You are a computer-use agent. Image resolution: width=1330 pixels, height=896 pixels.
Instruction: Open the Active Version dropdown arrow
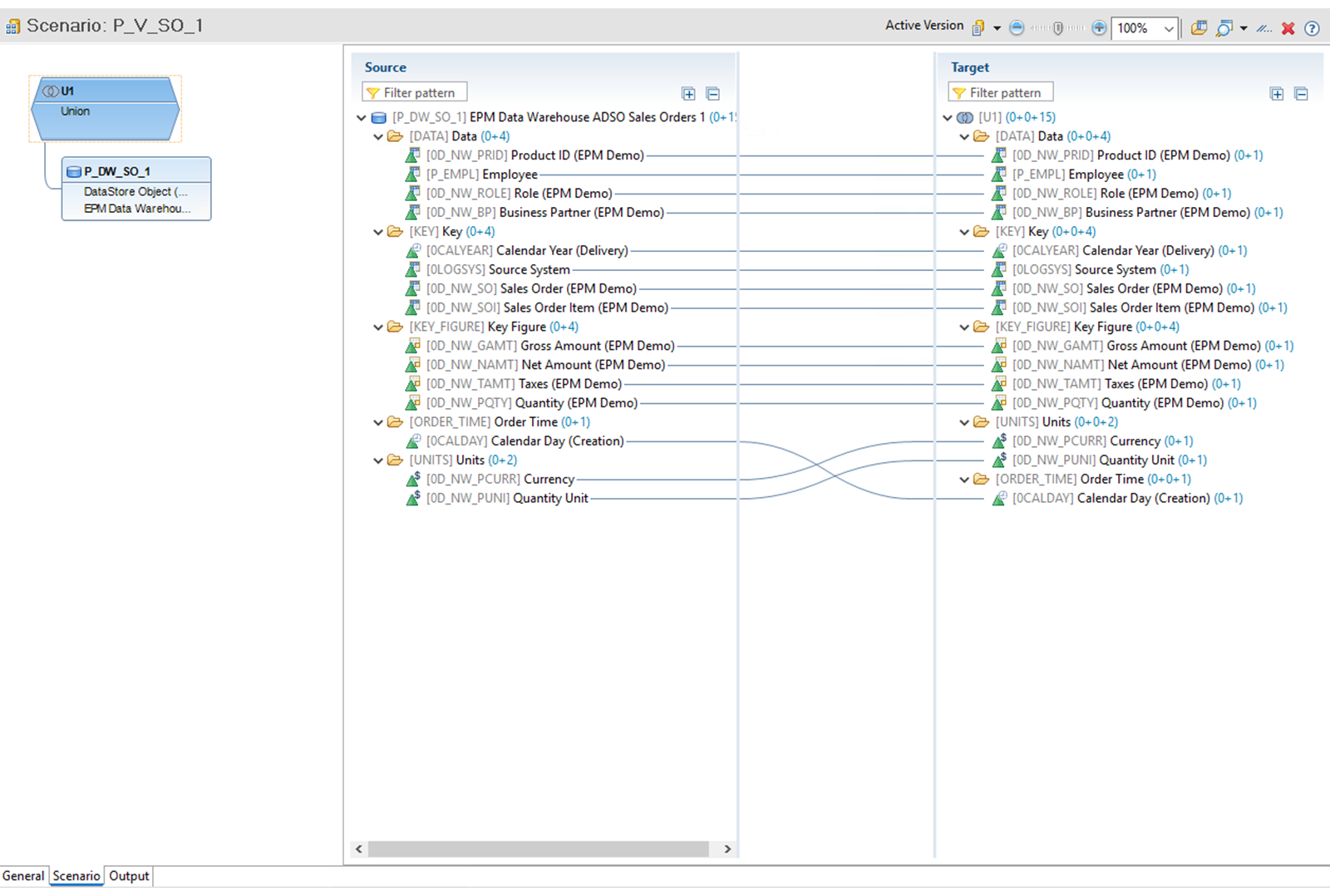[x=997, y=28]
